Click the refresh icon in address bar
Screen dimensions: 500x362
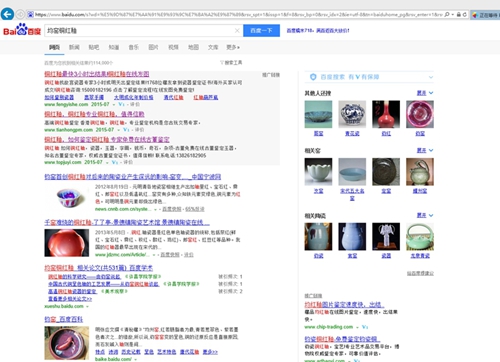(464, 14)
